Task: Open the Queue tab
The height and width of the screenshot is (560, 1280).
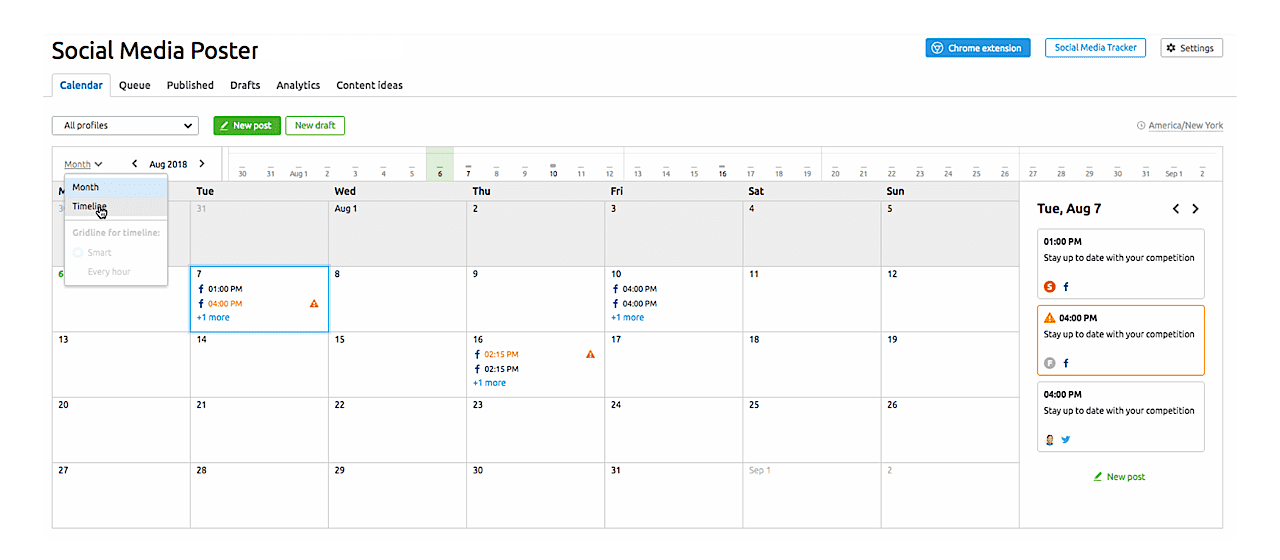Action: coord(134,86)
